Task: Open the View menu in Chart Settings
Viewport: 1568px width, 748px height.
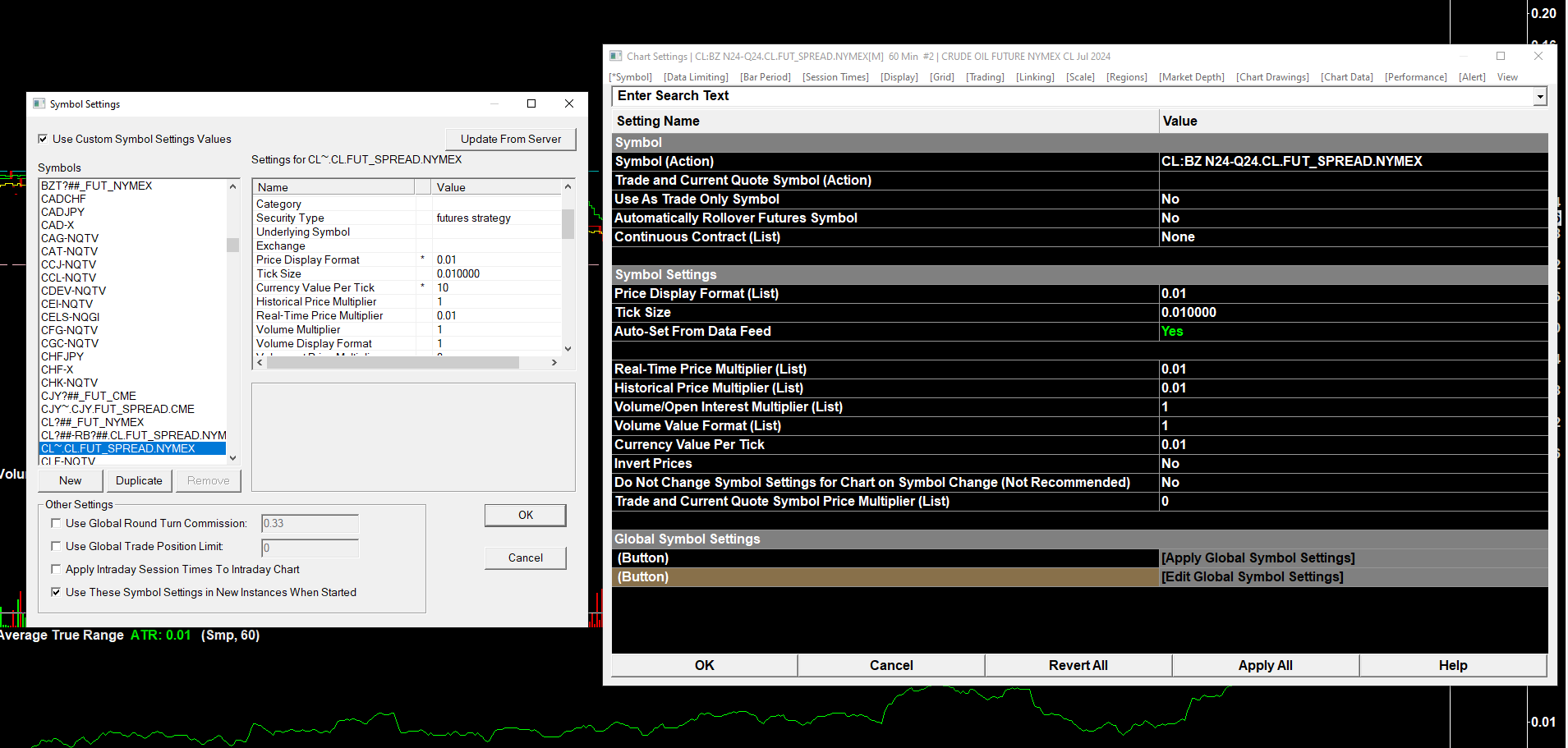Action: [1507, 77]
